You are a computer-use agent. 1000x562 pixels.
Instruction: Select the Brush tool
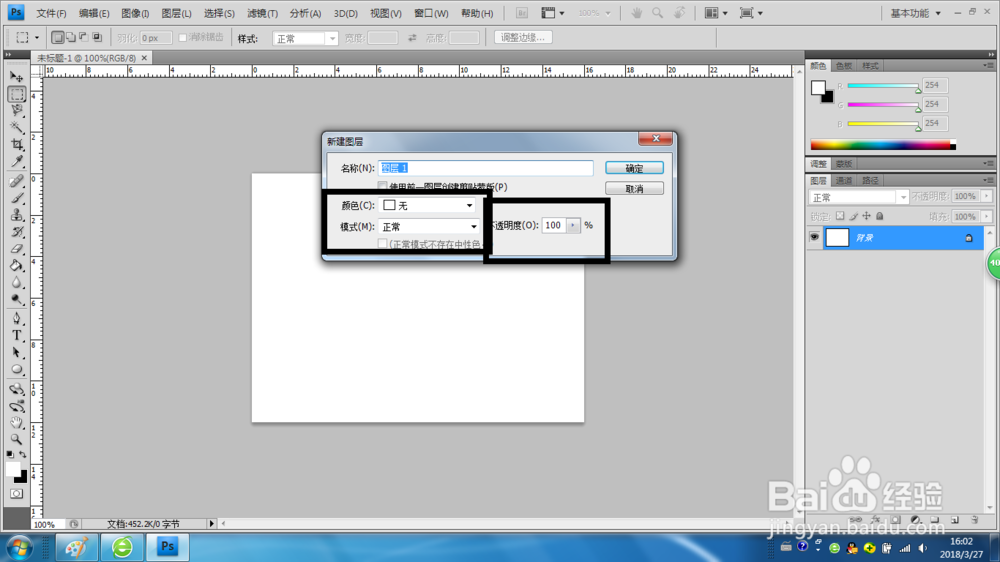(17, 198)
